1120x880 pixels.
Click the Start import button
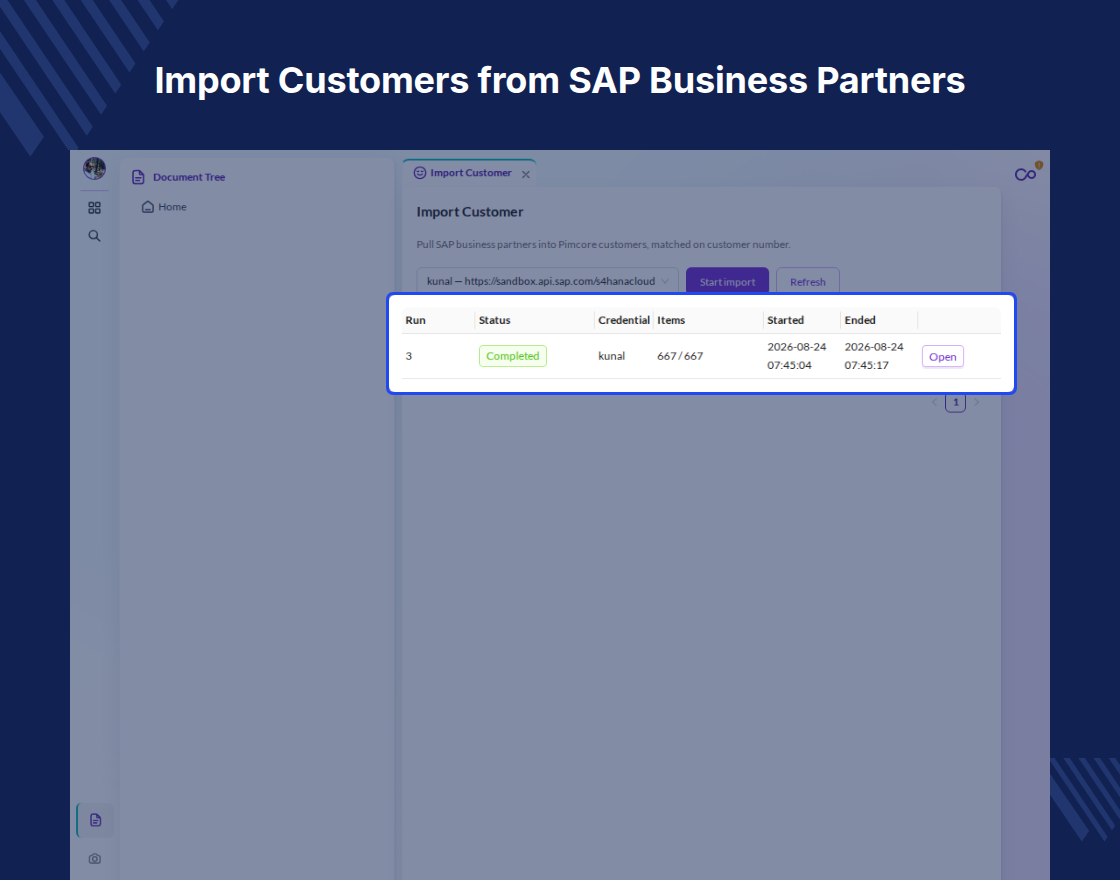point(727,281)
